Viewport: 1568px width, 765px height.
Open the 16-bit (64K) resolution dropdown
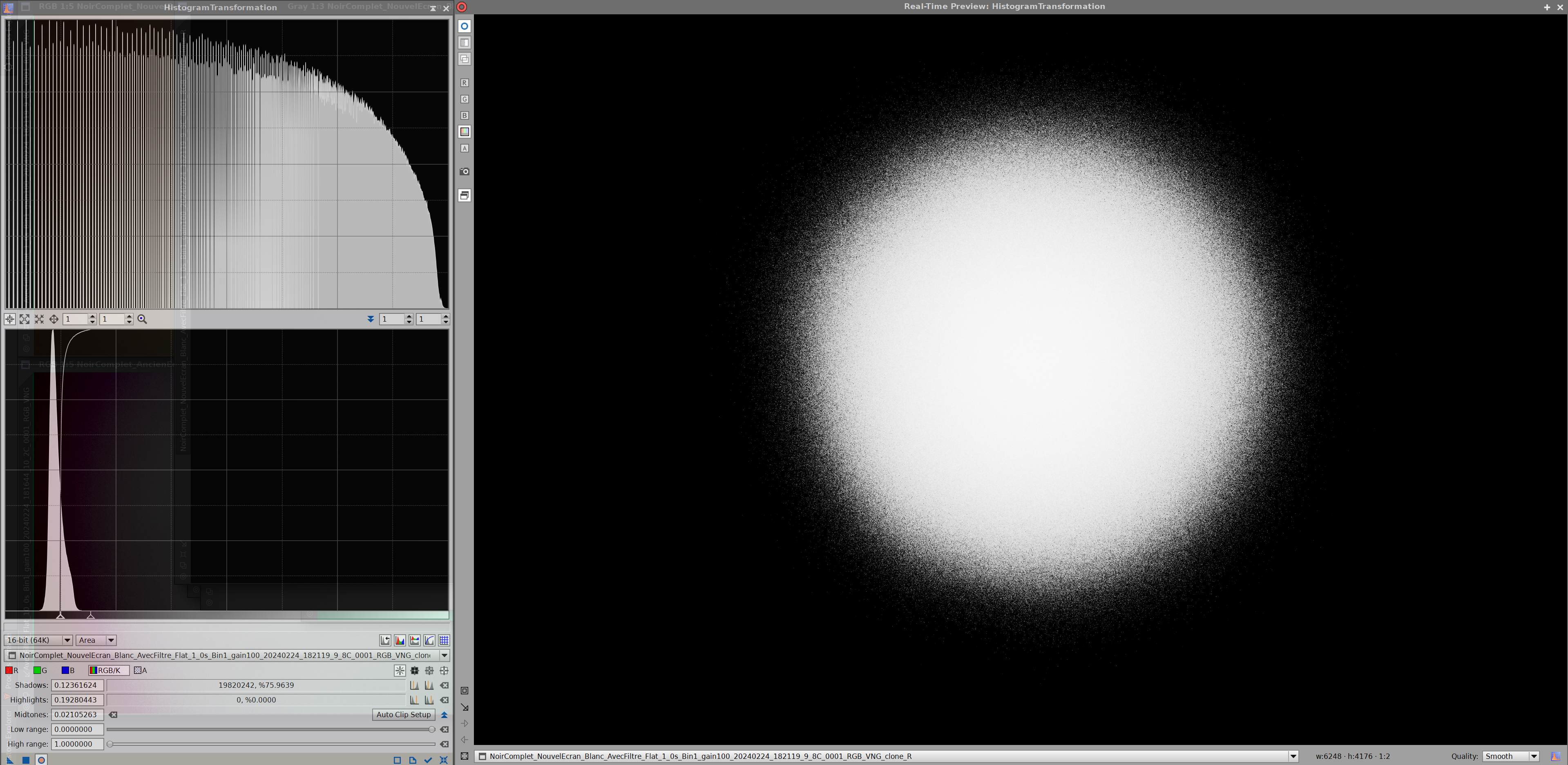[38, 640]
